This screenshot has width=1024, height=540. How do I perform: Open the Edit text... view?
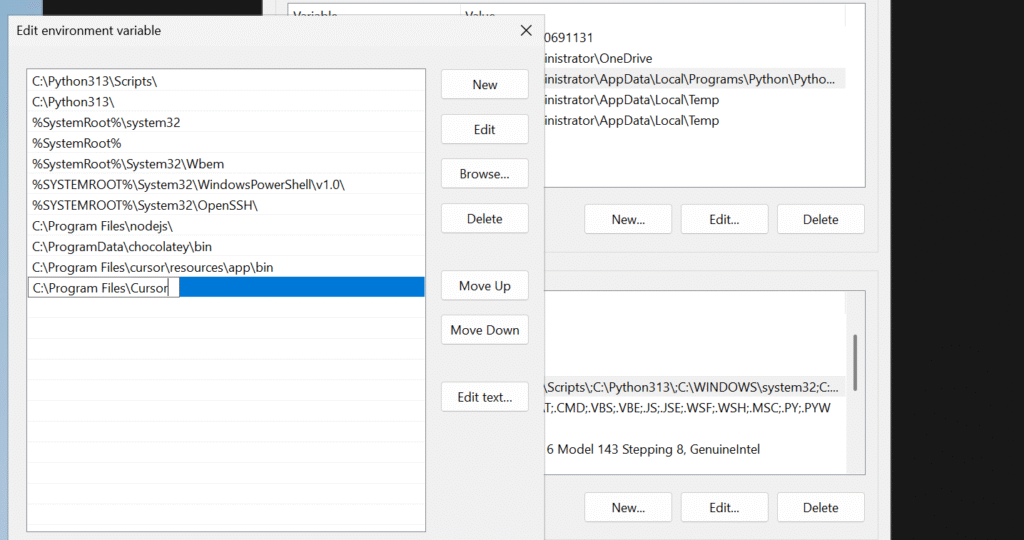(485, 397)
